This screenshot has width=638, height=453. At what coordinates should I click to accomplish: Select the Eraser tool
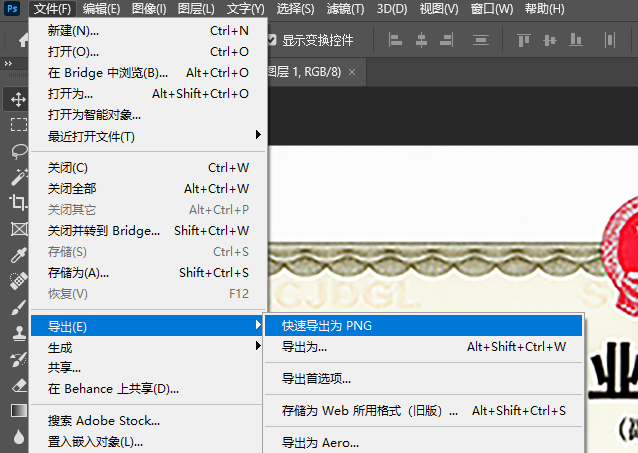[19, 385]
